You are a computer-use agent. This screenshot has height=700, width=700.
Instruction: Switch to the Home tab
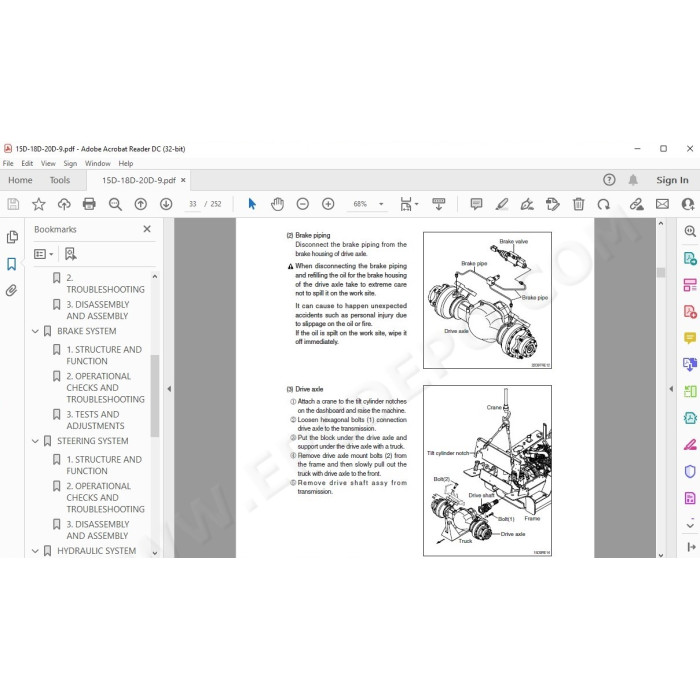[x=20, y=180]
